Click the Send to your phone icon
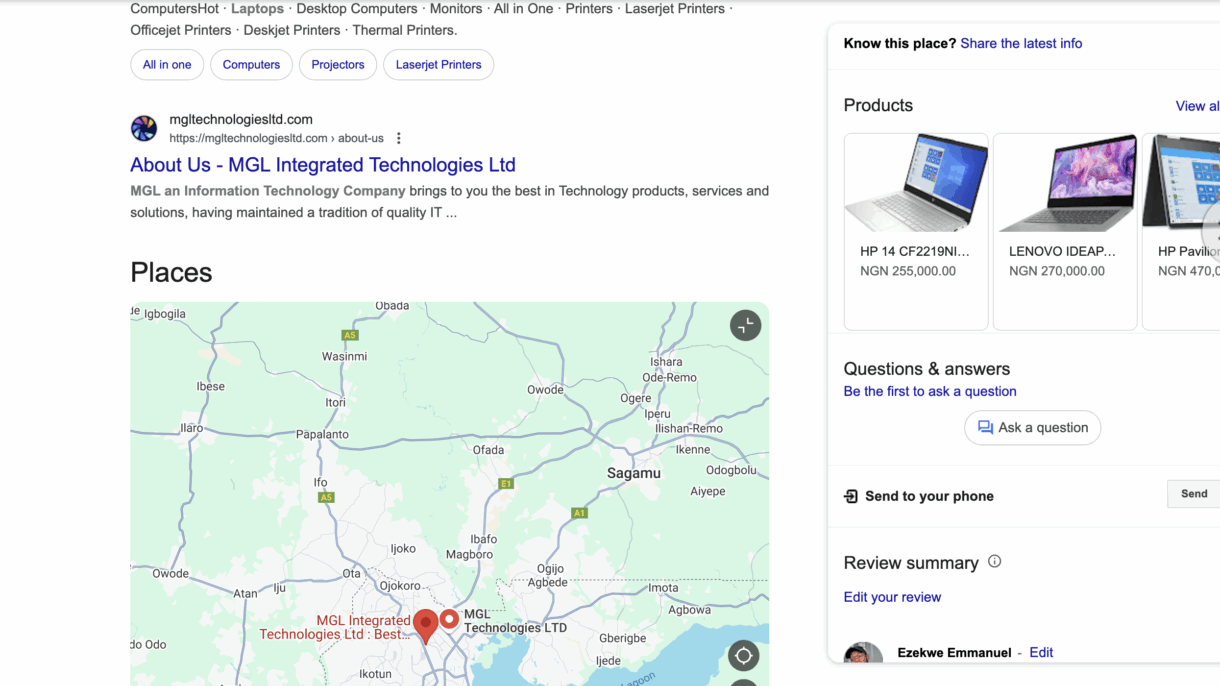Screen dimensions: 1220x686 tap(851, 496)
